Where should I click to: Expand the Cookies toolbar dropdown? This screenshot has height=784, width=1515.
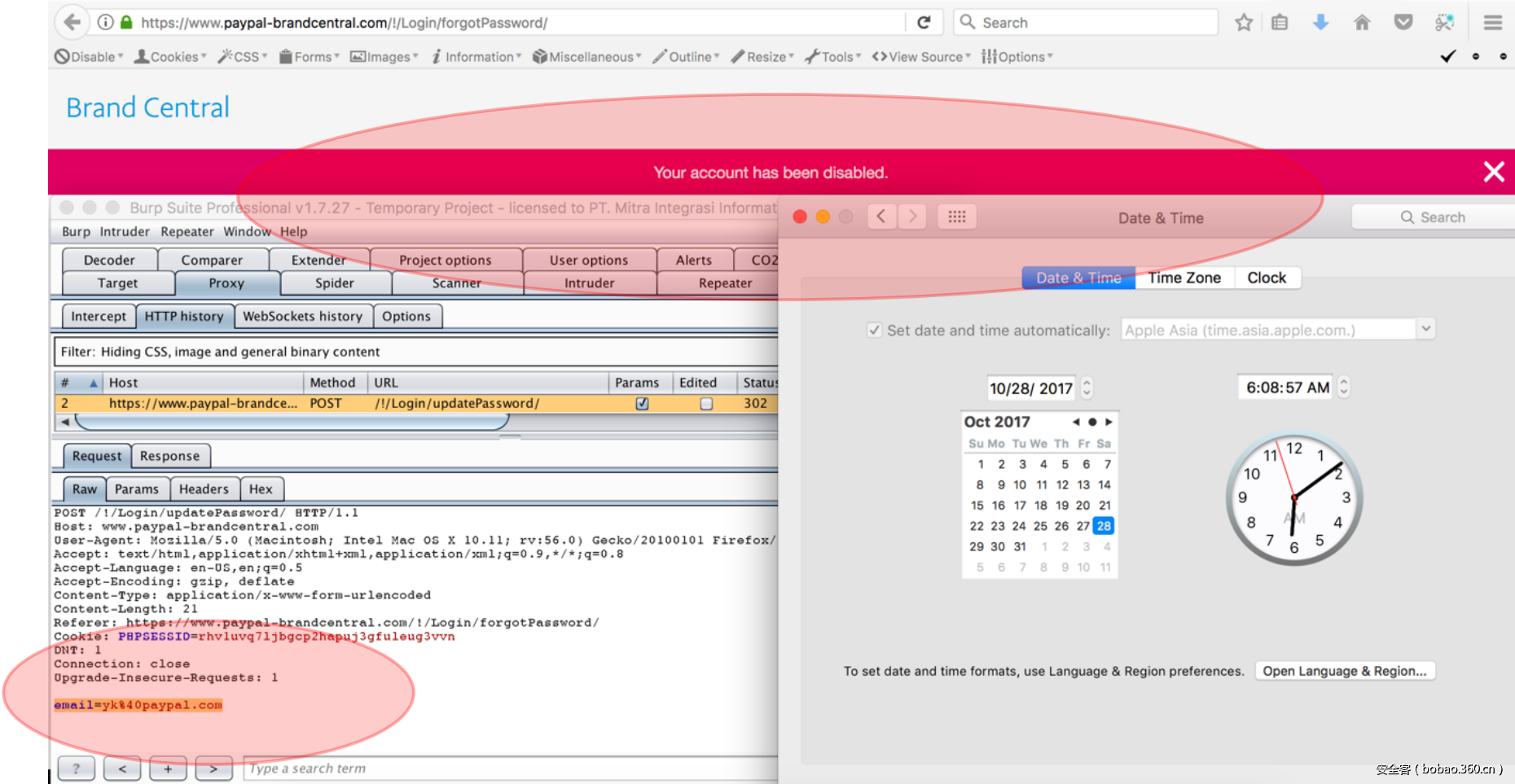point(170,57)
